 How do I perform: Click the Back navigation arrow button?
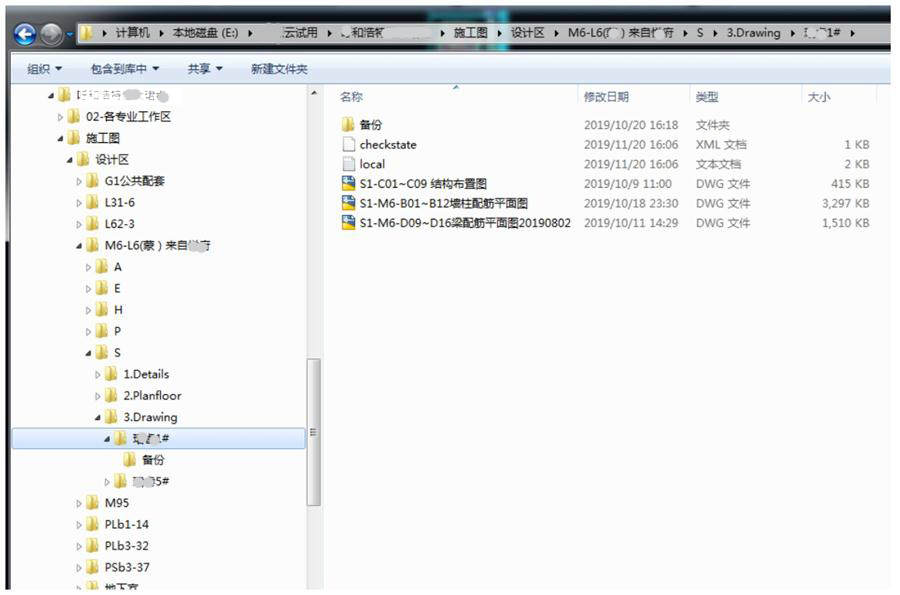(25, 33)
